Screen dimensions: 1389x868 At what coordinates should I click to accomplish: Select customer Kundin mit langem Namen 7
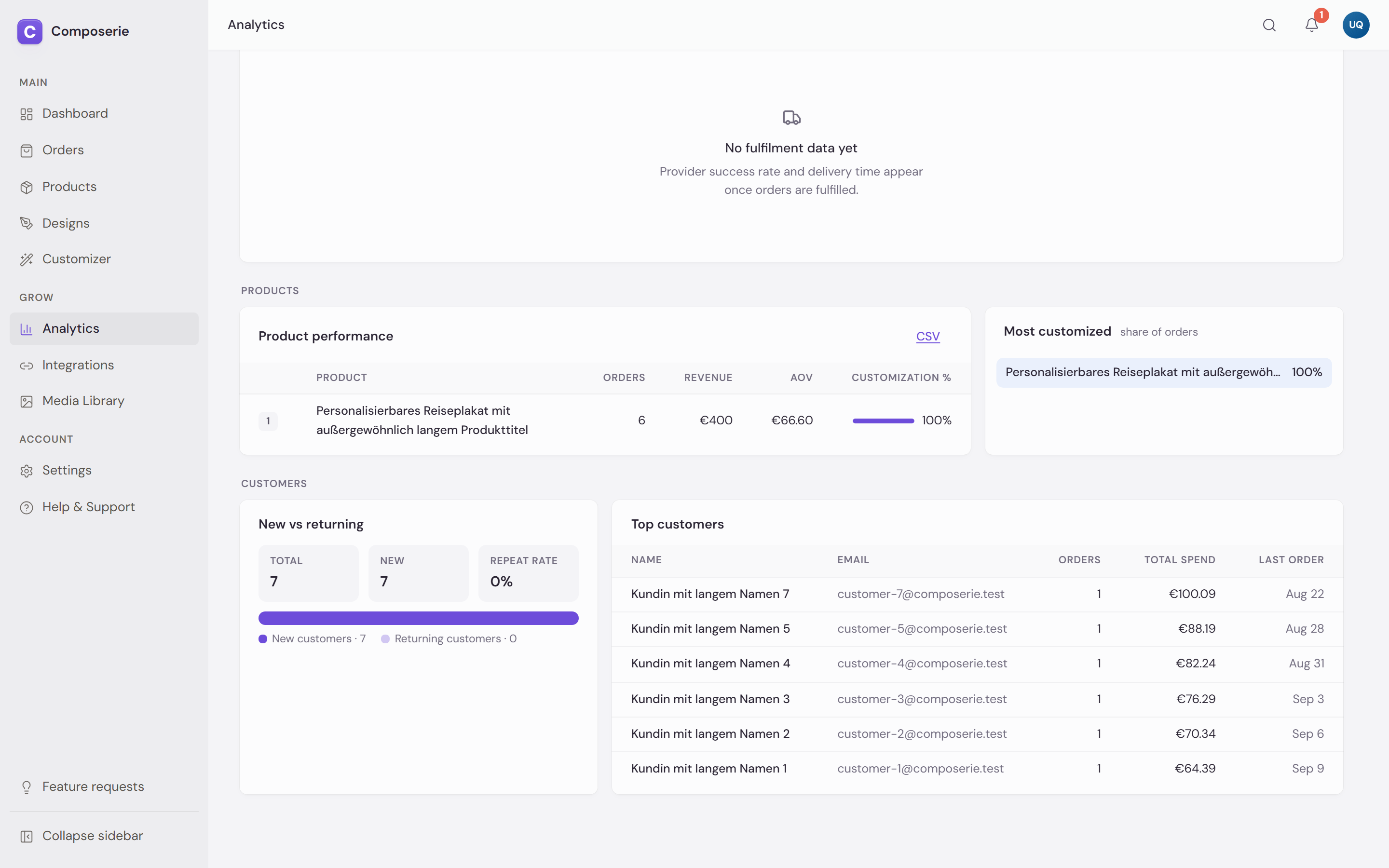click(710, 594)
